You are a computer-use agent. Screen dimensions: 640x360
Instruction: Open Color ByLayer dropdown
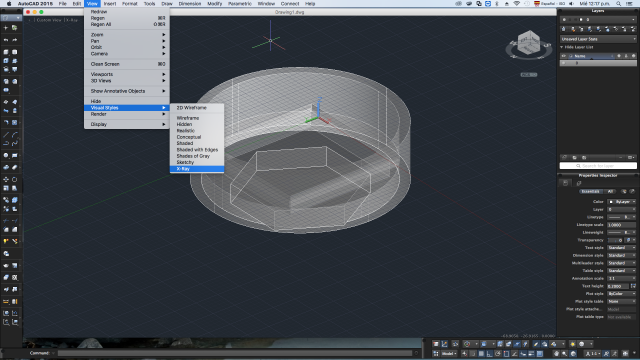[x=622, y=202]
